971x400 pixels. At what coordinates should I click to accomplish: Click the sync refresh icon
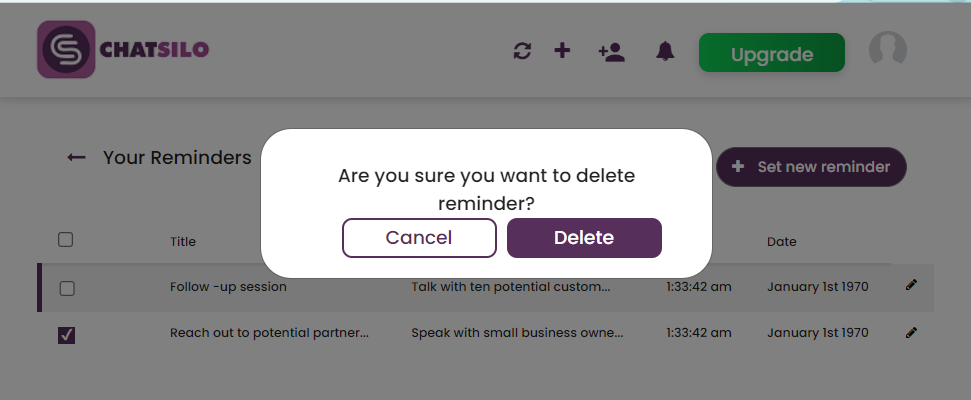click(x=522, y=51)
